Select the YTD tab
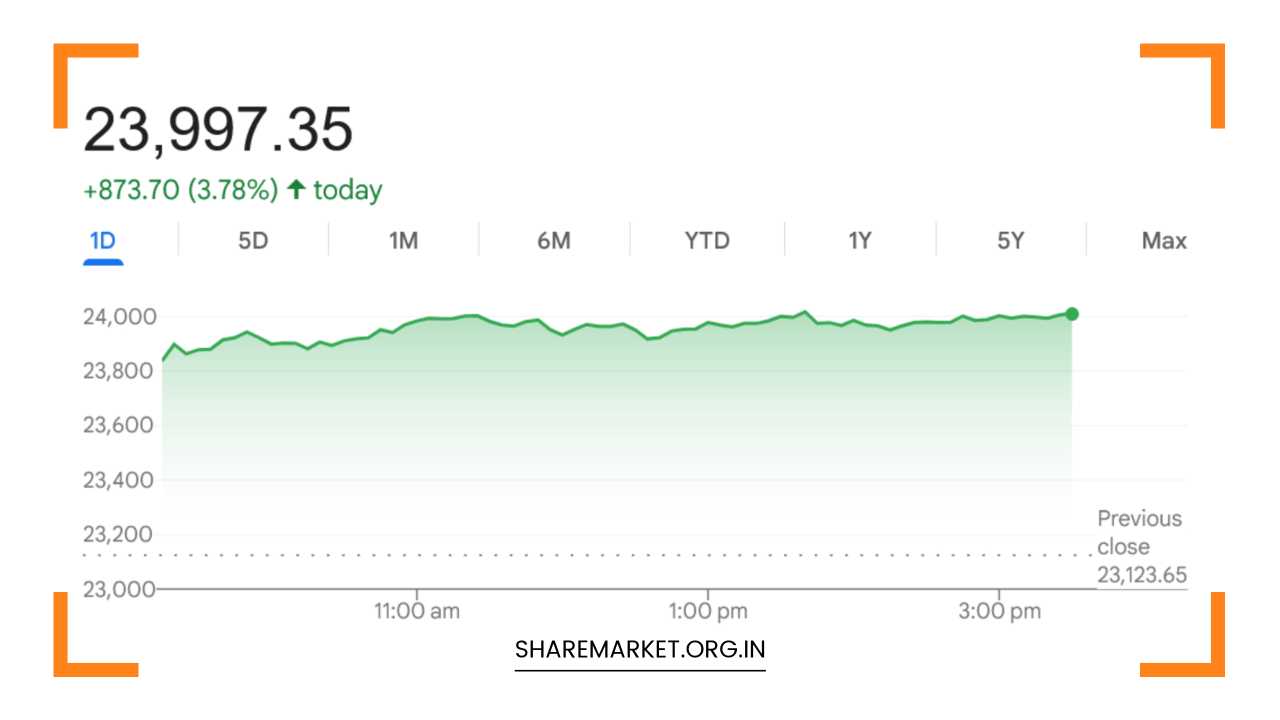1280x720 pixels. pyautogui.click(x=707, y=241)
